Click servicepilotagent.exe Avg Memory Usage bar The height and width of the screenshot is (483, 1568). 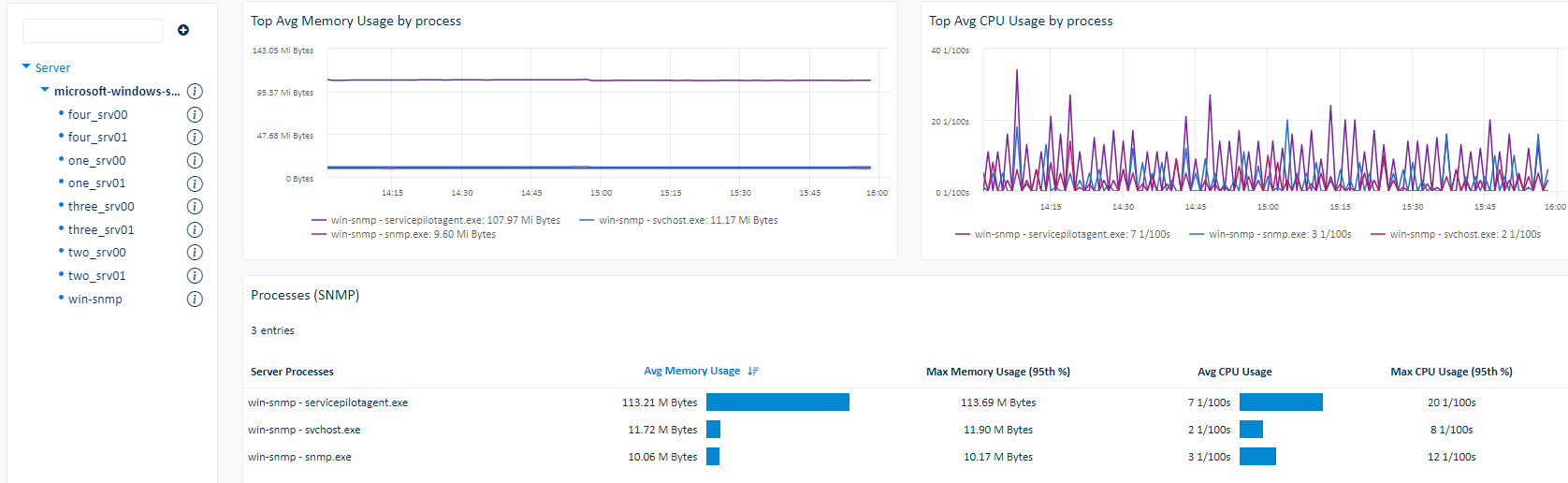tap(777, 402)
